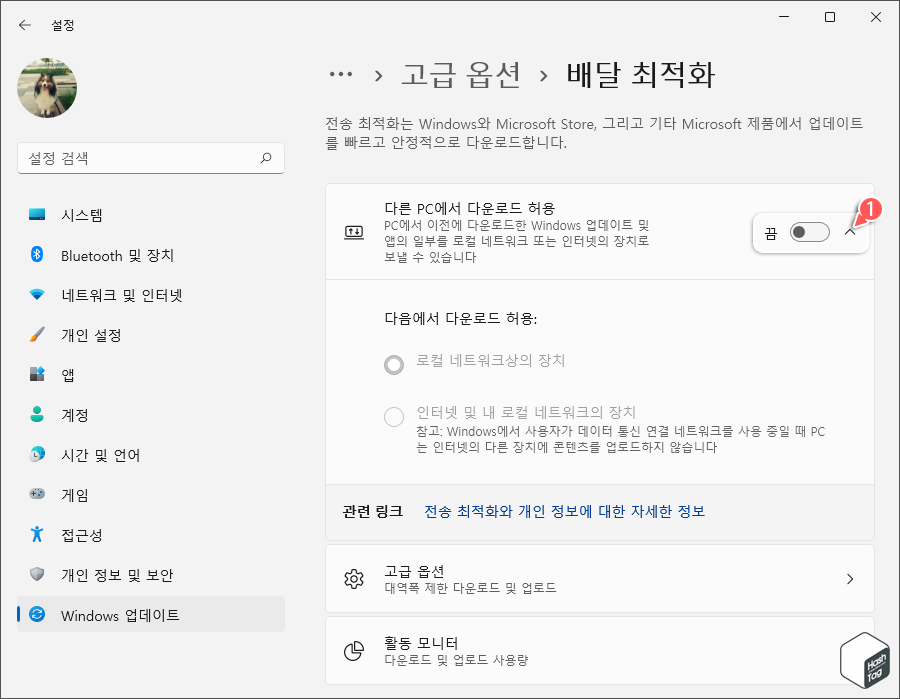Viewport: 900px width, 699px height.
Task: Click the download sharing icon
Action: 354,232
